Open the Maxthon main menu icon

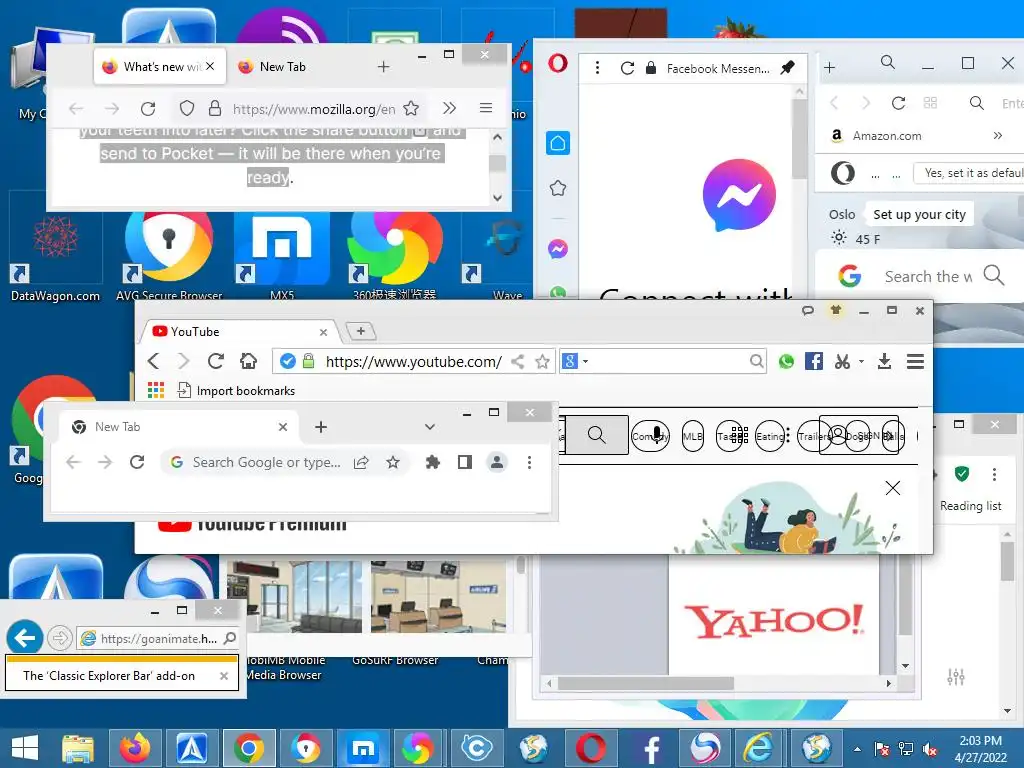916,361
